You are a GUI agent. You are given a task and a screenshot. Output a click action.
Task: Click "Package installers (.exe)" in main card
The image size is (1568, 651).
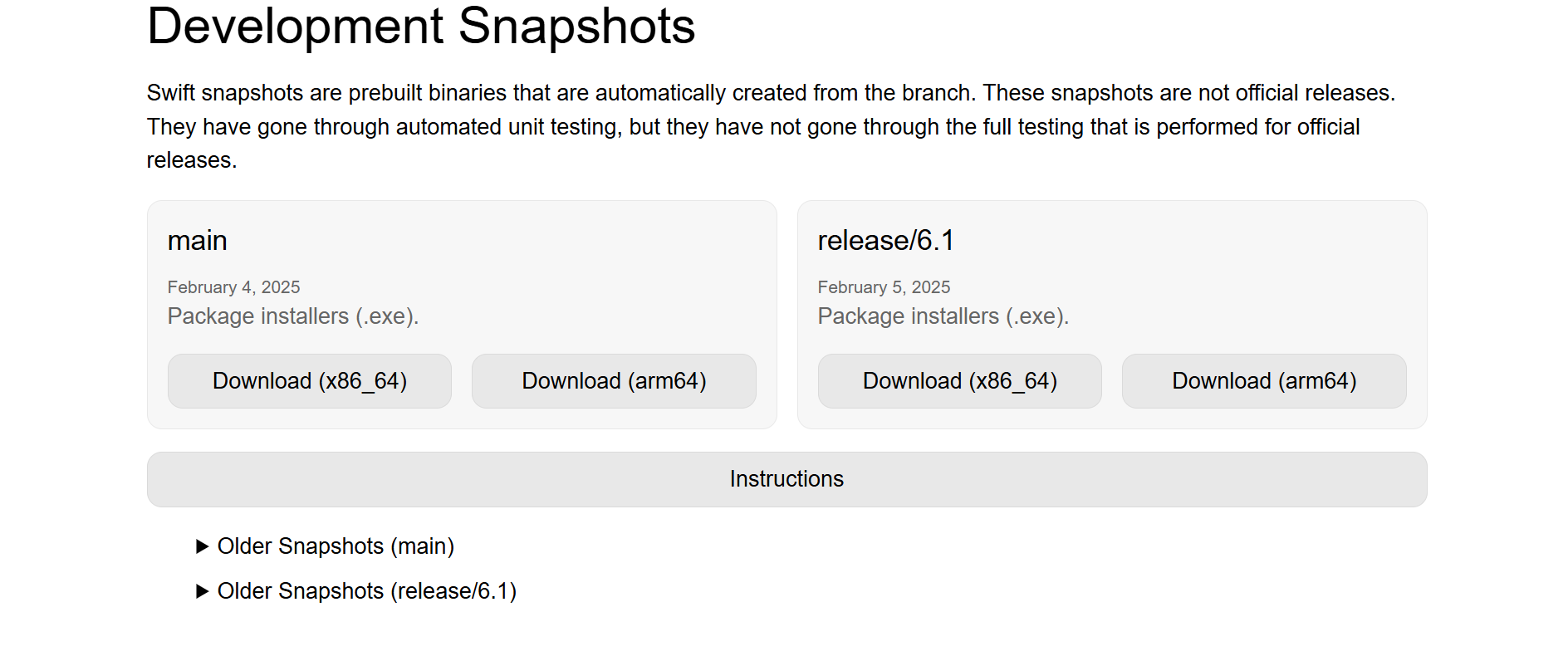pos(293,316)
